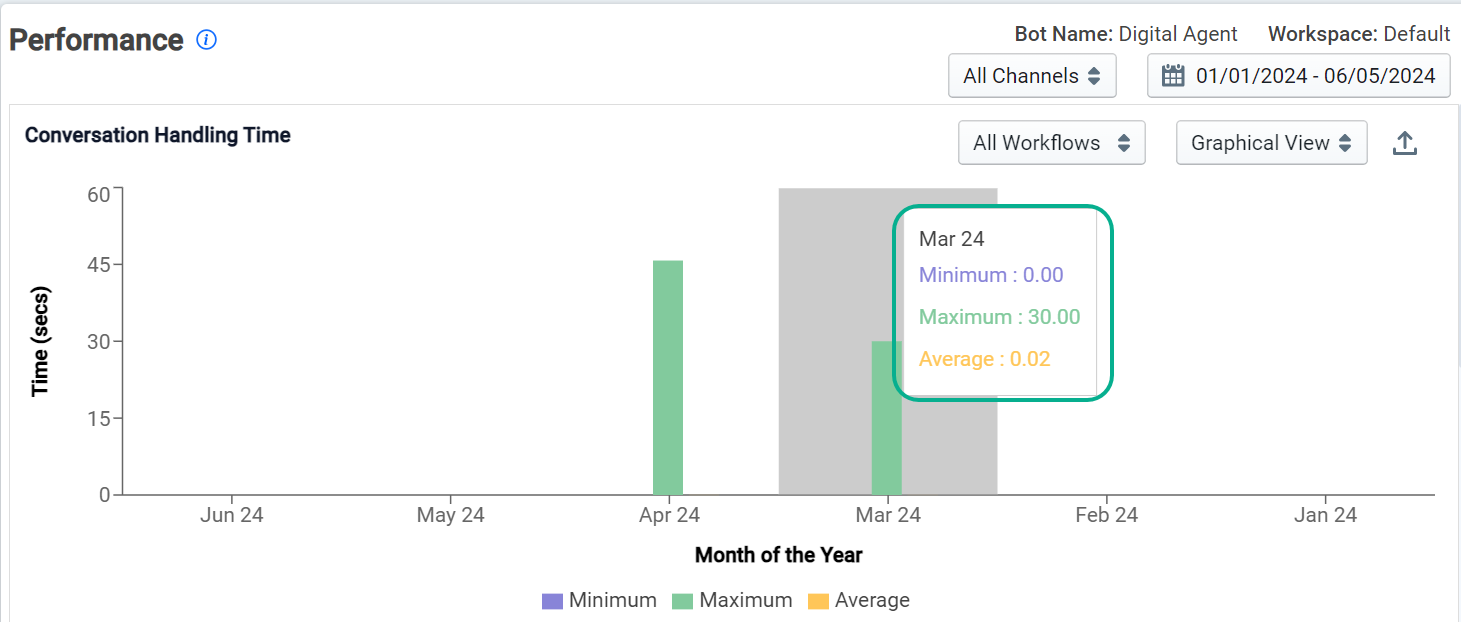Click the All Workflows sort arrows icon
1461x622 pixels.
[x=1124, y=143]
